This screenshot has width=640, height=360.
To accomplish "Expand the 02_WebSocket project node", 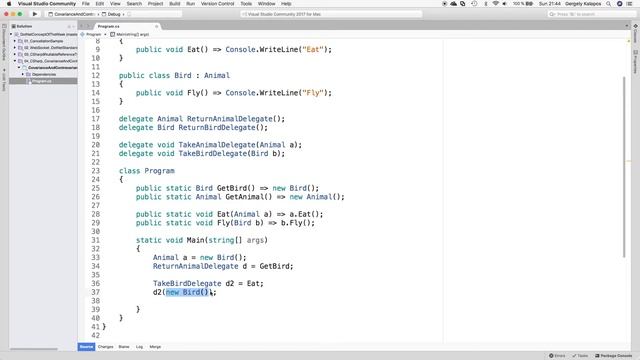I will pyautogui.click(x=15, y=48).
